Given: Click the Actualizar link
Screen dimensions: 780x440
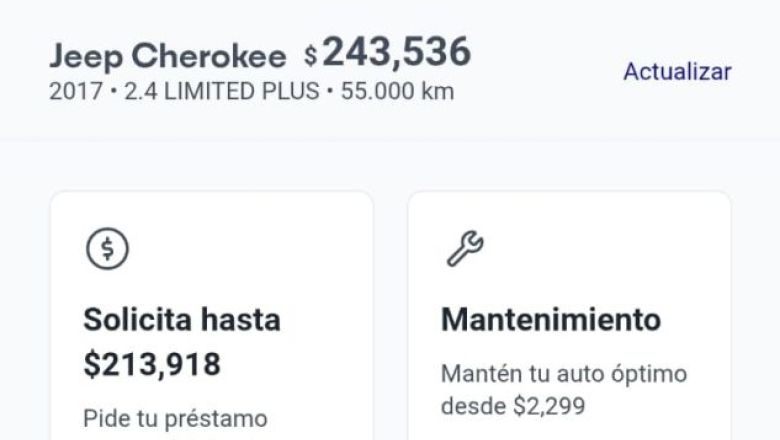Looking at the screenshot, I should click(677, 72).
